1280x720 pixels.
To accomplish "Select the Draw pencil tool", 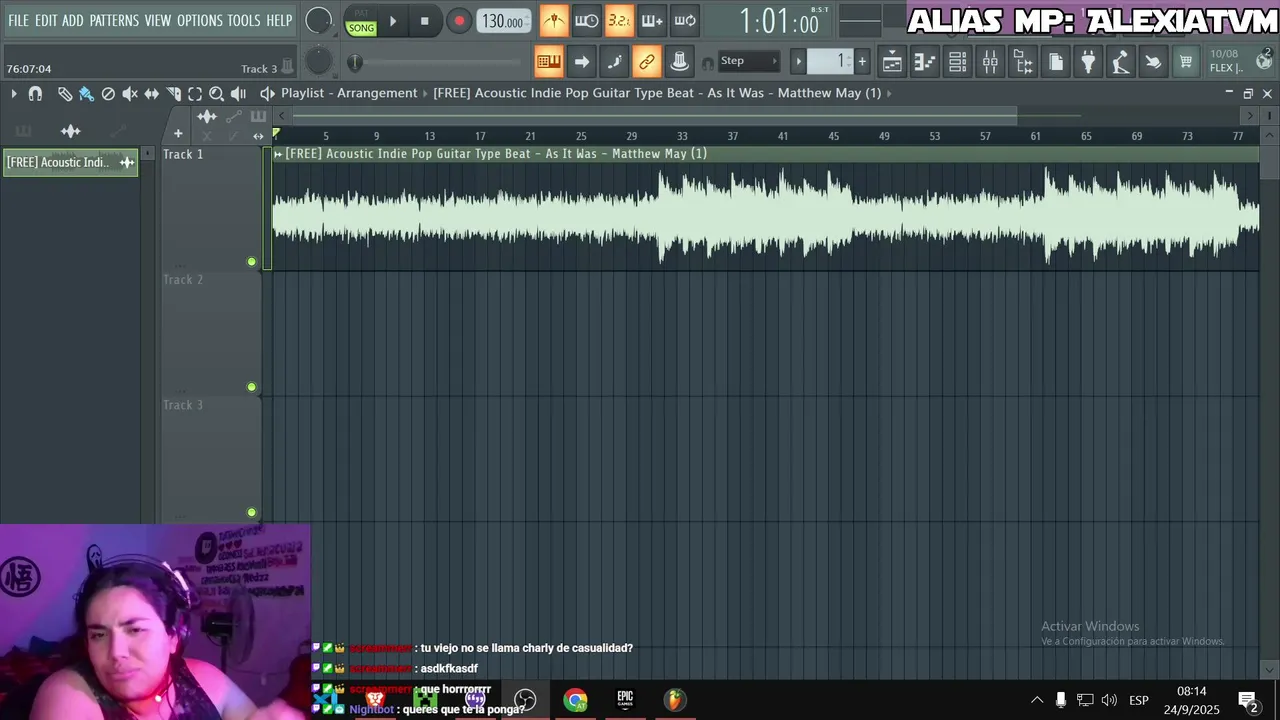I will pyautogui.click(x=65, y=93).
